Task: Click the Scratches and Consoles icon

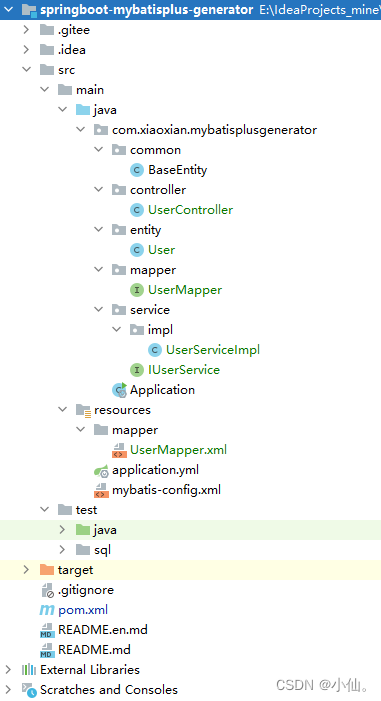Action: pyautogui.click(x=29, y=690)
